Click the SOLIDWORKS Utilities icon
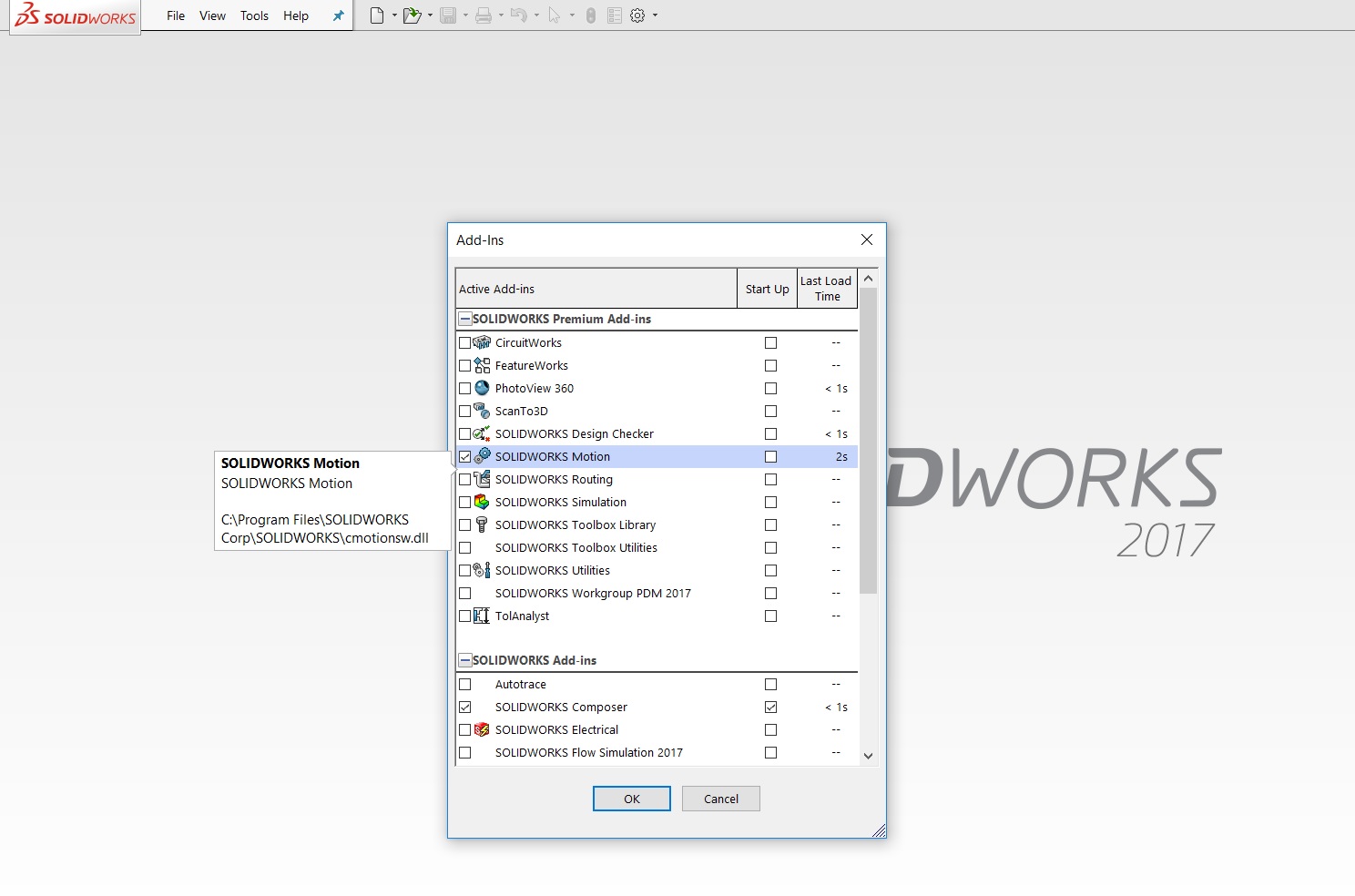This screenshot has width=1355, height=896. pyautogui.click(x=482, y=570)
